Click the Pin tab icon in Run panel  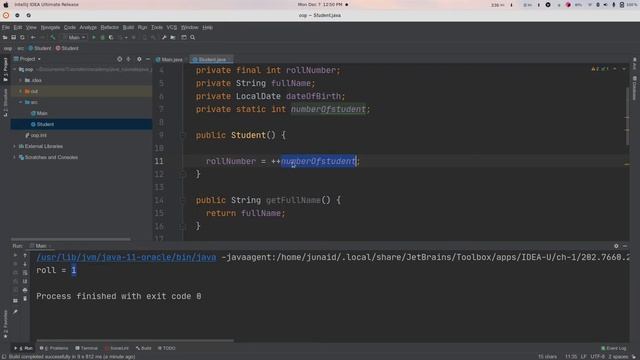click(x=16, y=312)
